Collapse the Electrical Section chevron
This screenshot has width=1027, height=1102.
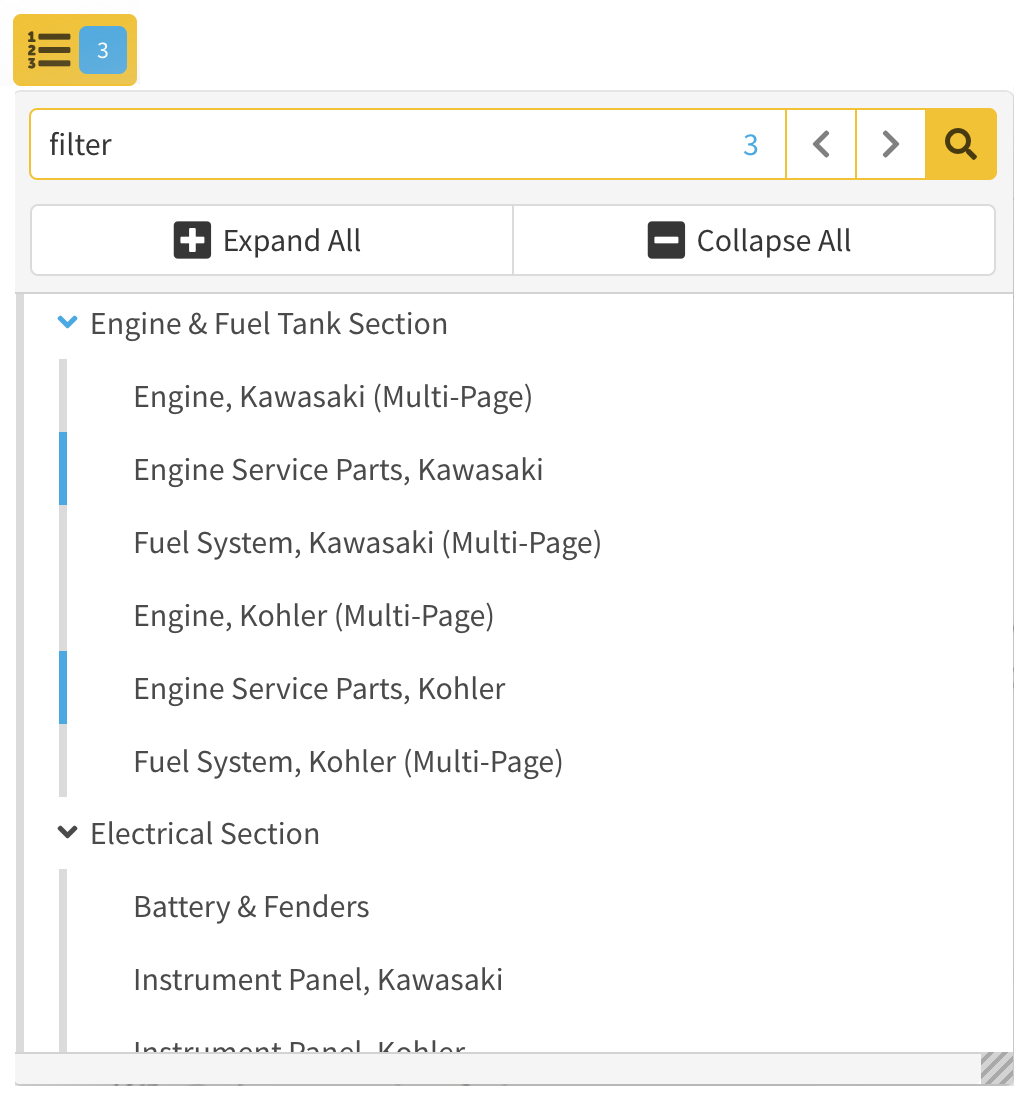(x=67, y=832)
